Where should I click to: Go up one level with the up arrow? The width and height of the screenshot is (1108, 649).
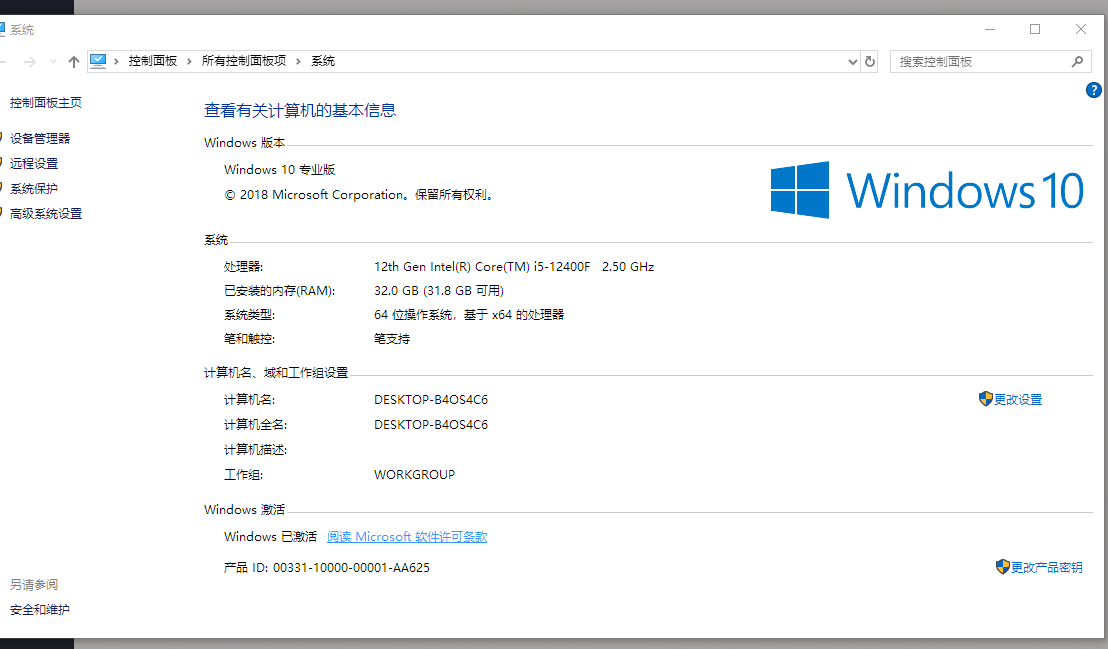tap(73, 62)
